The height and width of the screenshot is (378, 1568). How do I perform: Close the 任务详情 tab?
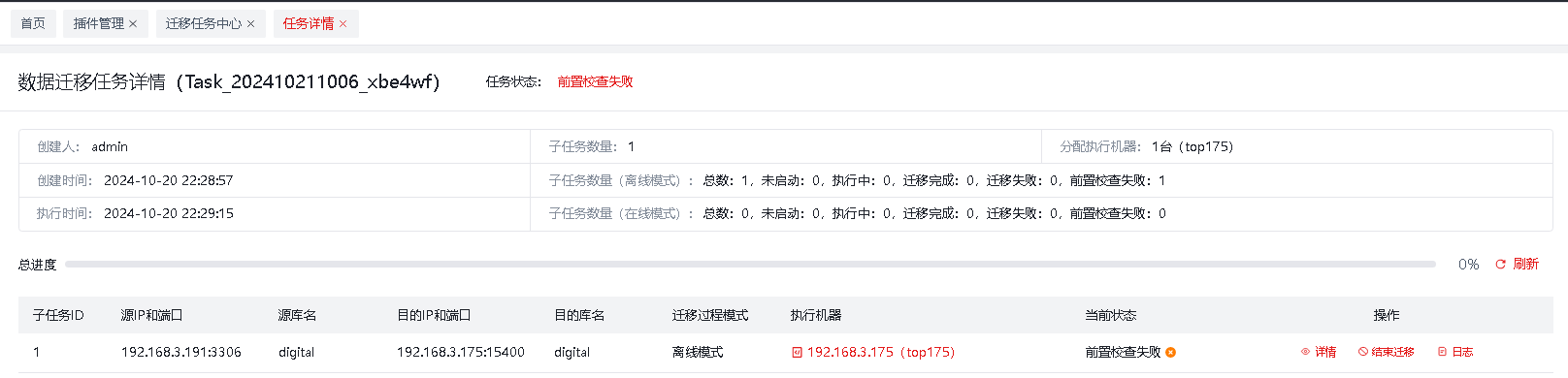(343, 24)
